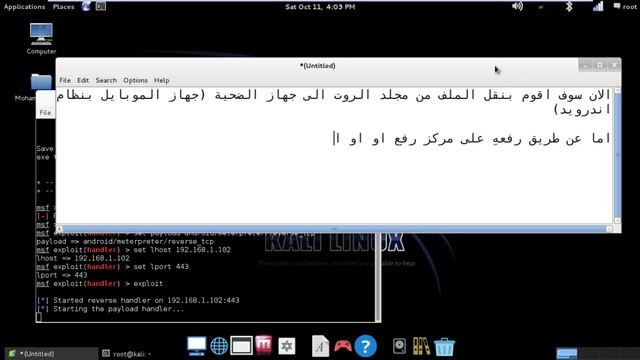This screenshot has height=360, width=640.
Task: Open the dock red M application icon
Action: click(x=264, y=345)
